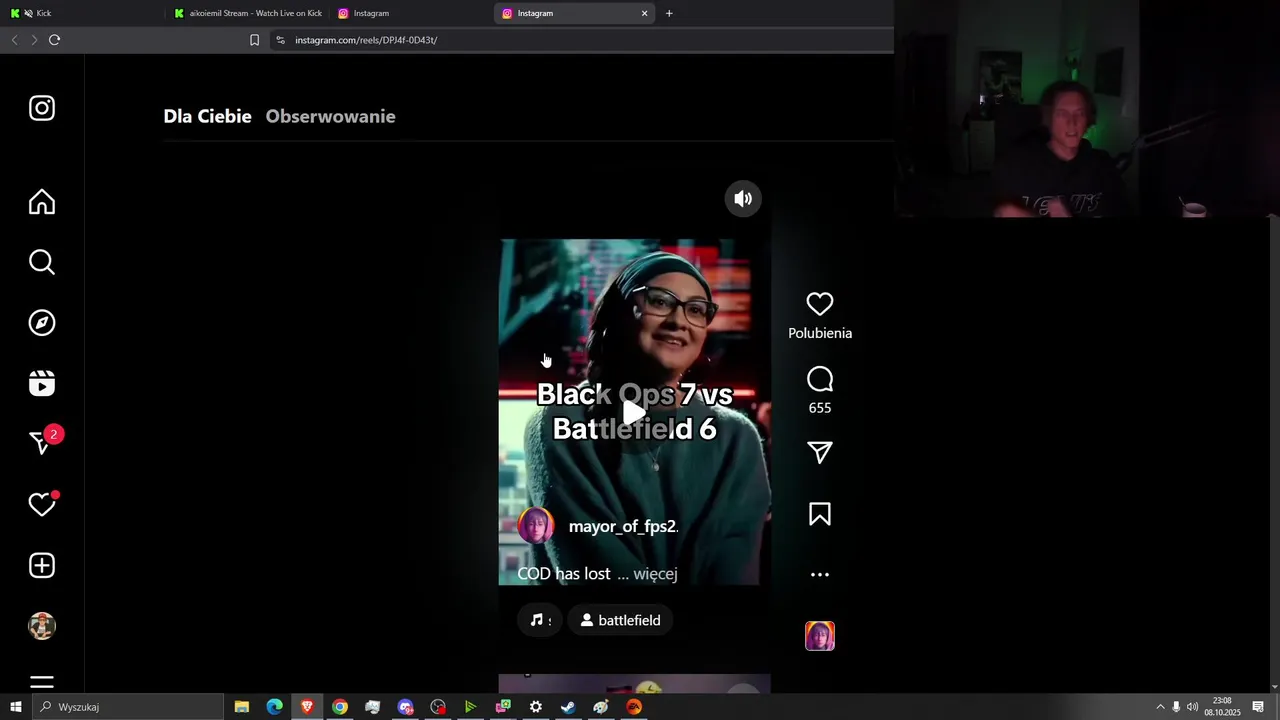The image size is (1280, 720).
Task: Bookmark this page in address bar
Action: pyautogui.click(x=254, y=40)
